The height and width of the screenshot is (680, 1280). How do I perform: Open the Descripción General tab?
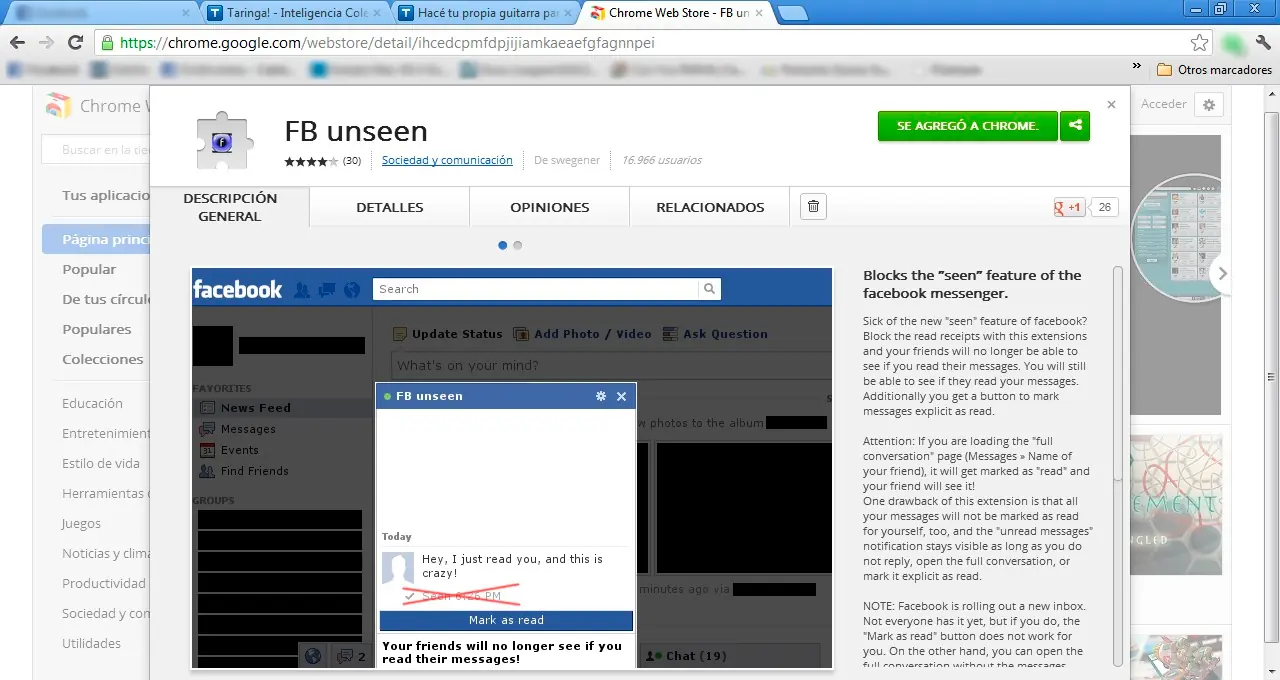[x=230, y=207]
